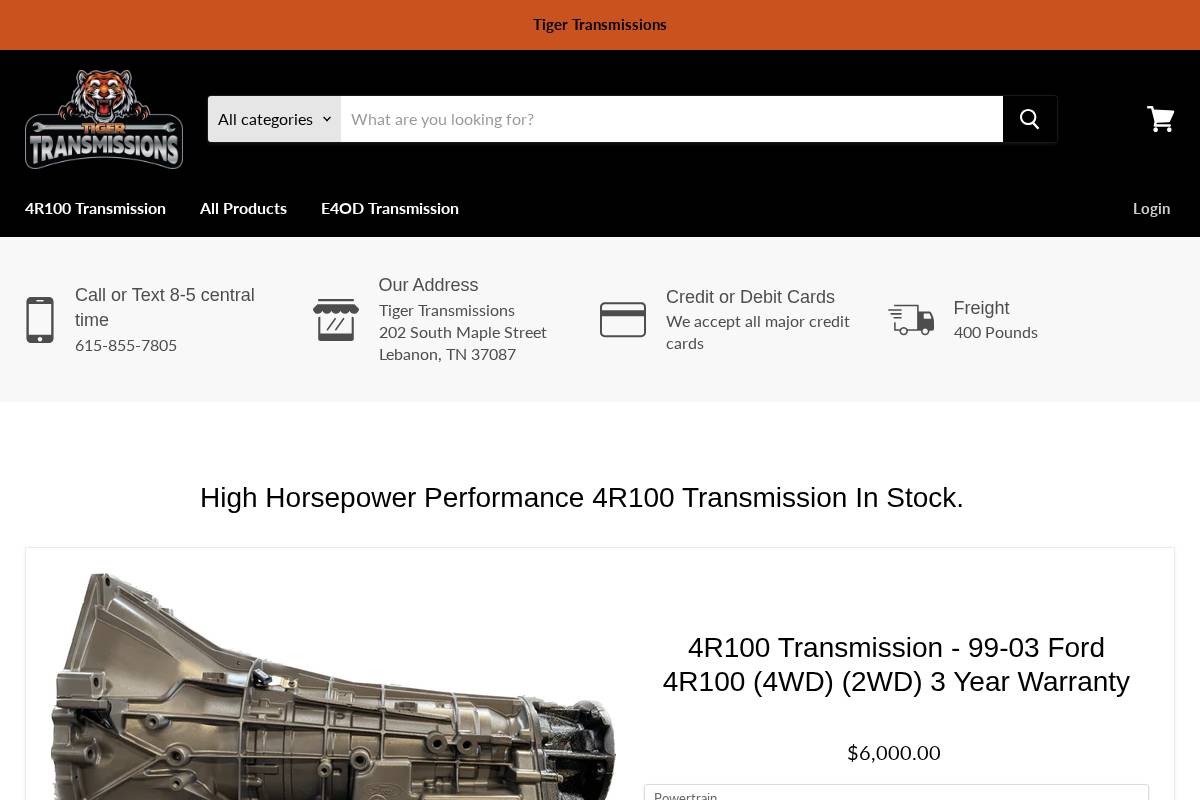Click the freight truck icon
Image resolution: width=1200 pixels, height=800 pixels.
[911, 319]
